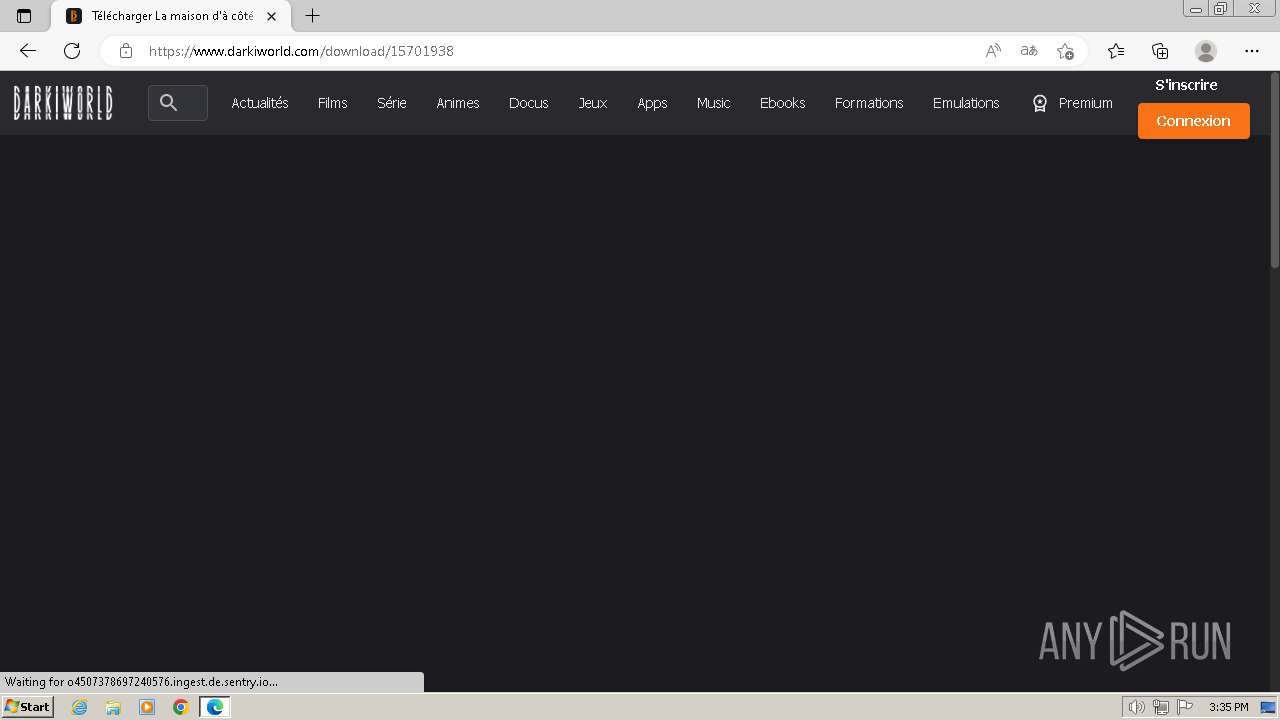Select the Animes menu item
Viewport: 1280px width, 720px height.
(458, 103)
